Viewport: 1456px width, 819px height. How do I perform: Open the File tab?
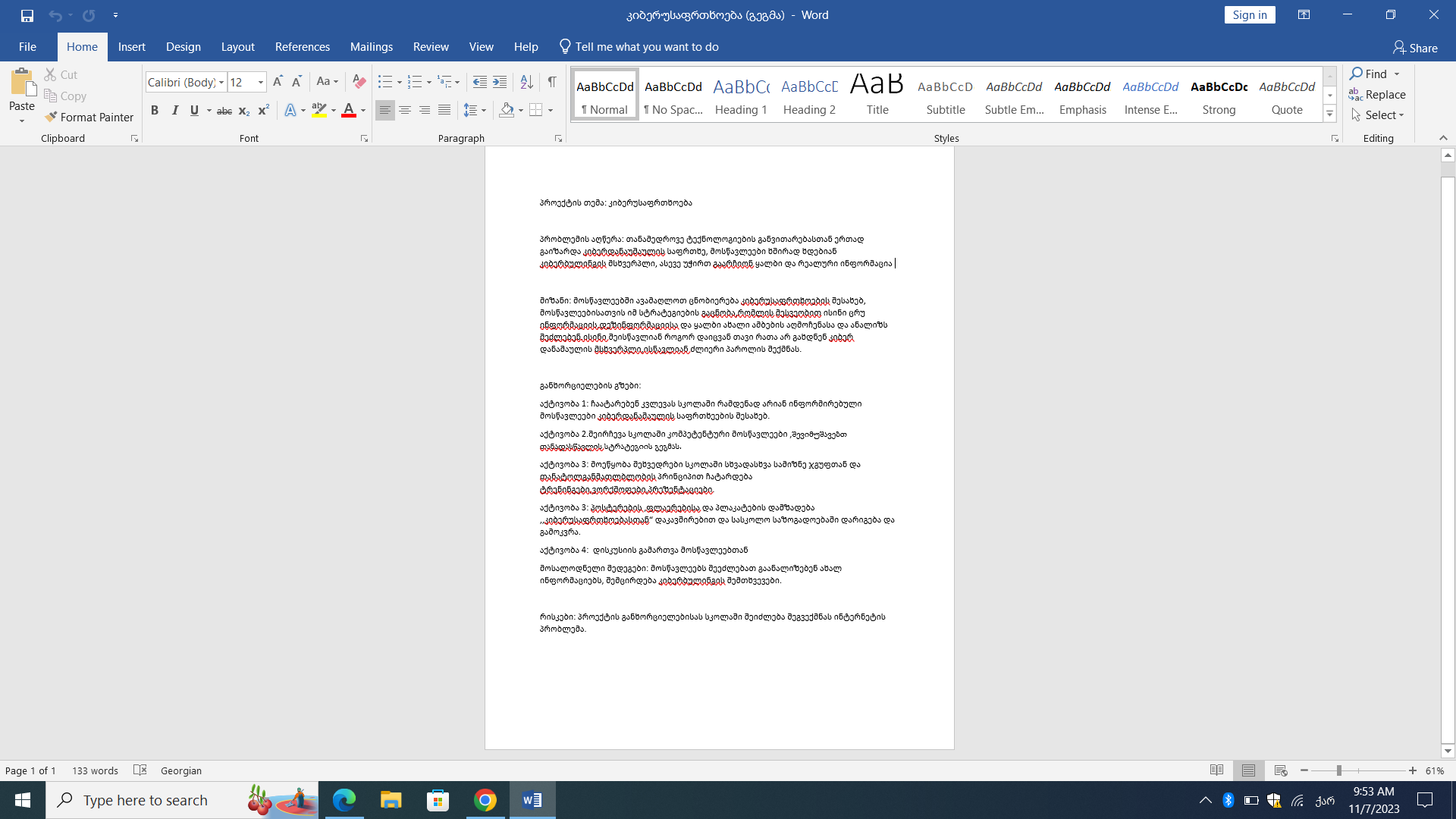coord(27,47)
